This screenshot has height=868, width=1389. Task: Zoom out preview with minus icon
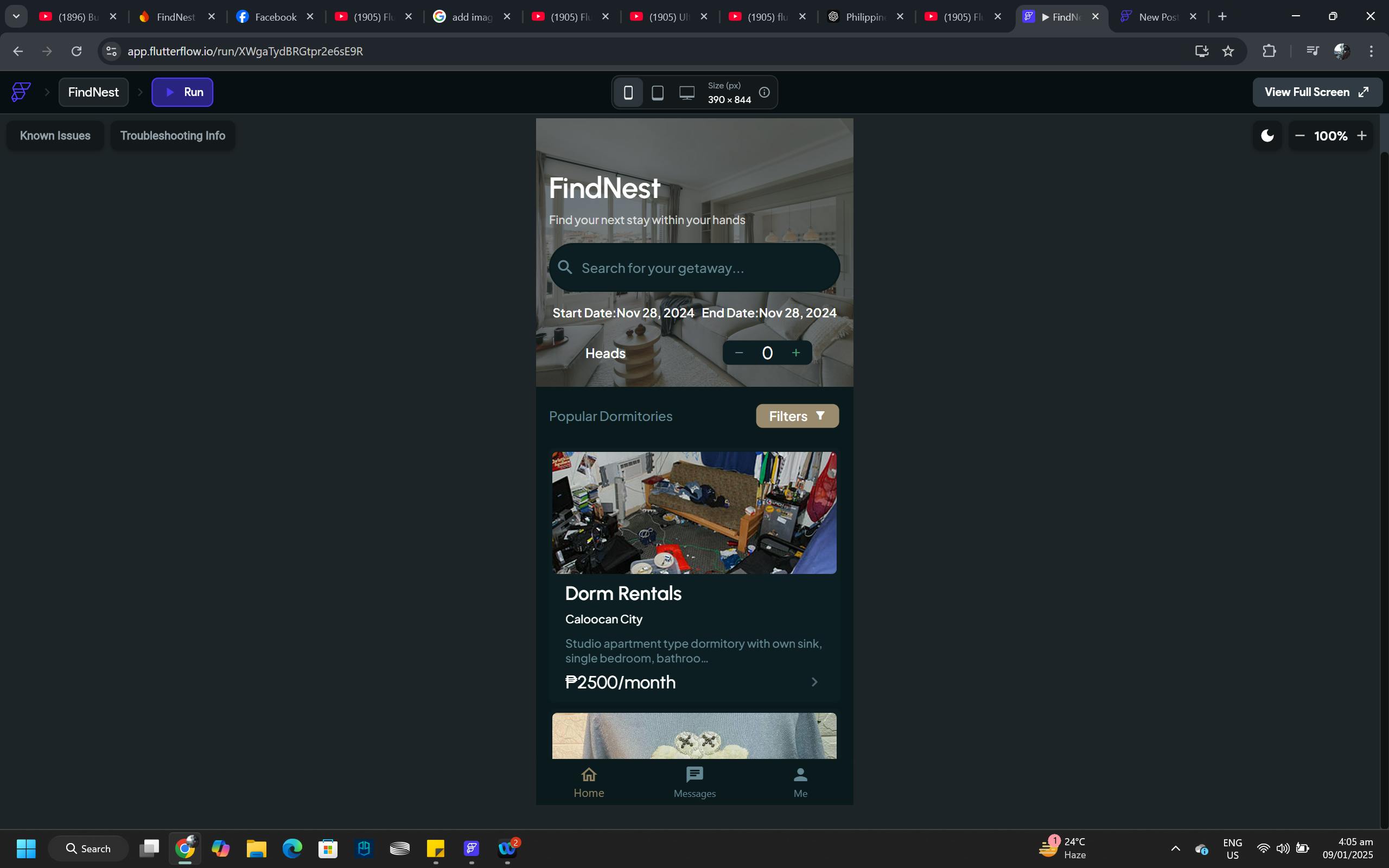pos(1300,136)
